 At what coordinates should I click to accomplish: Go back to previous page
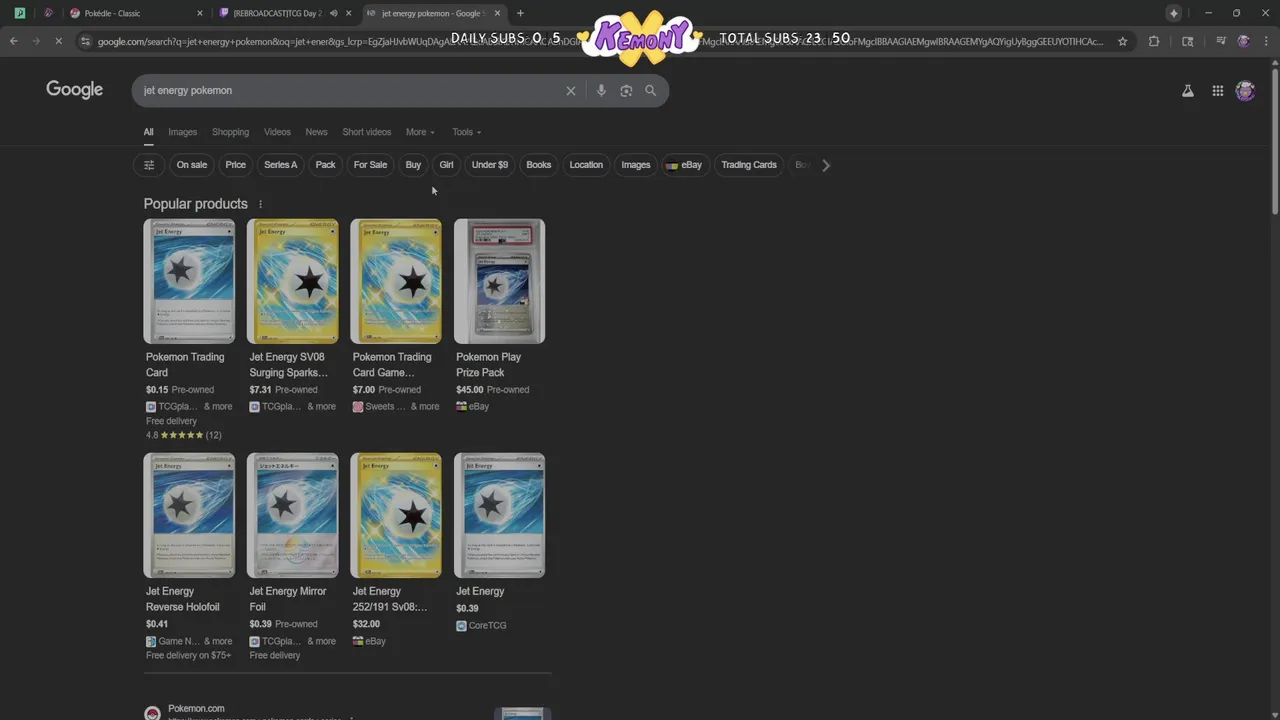tap(13, 41)
